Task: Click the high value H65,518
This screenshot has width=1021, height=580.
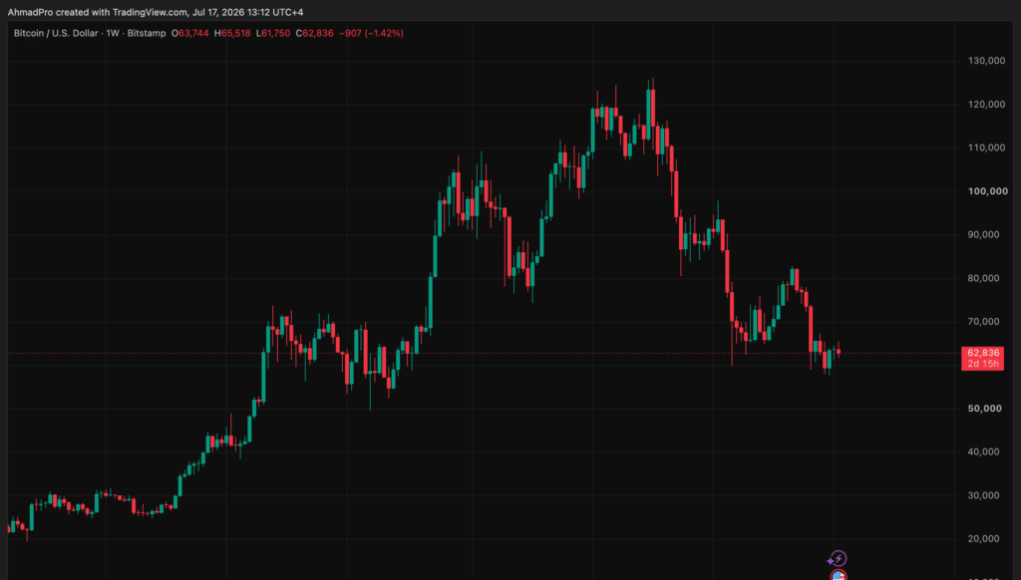Action: tap(232, 33)
